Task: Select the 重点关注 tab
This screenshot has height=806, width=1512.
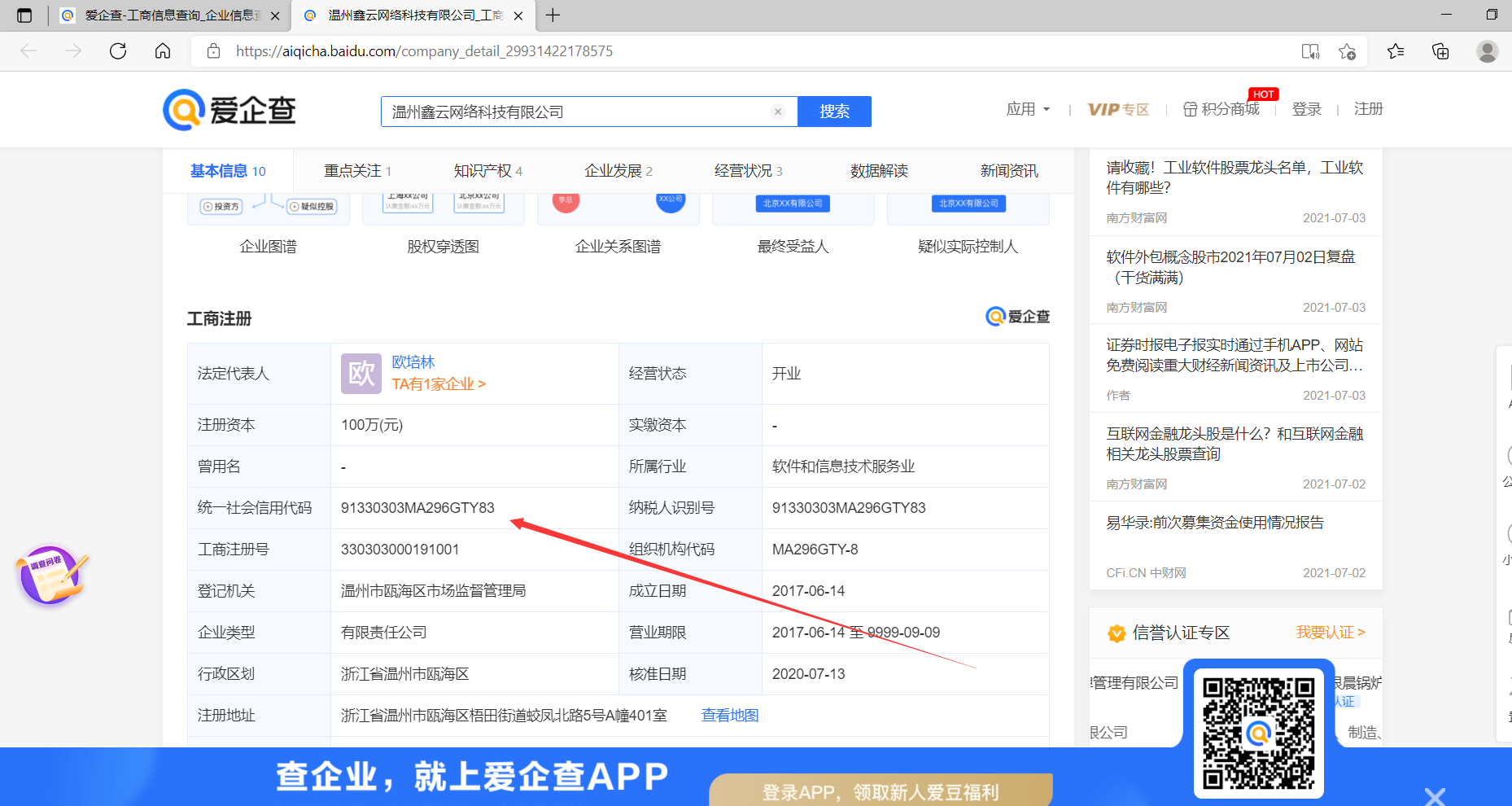Action: click(357, 171)
